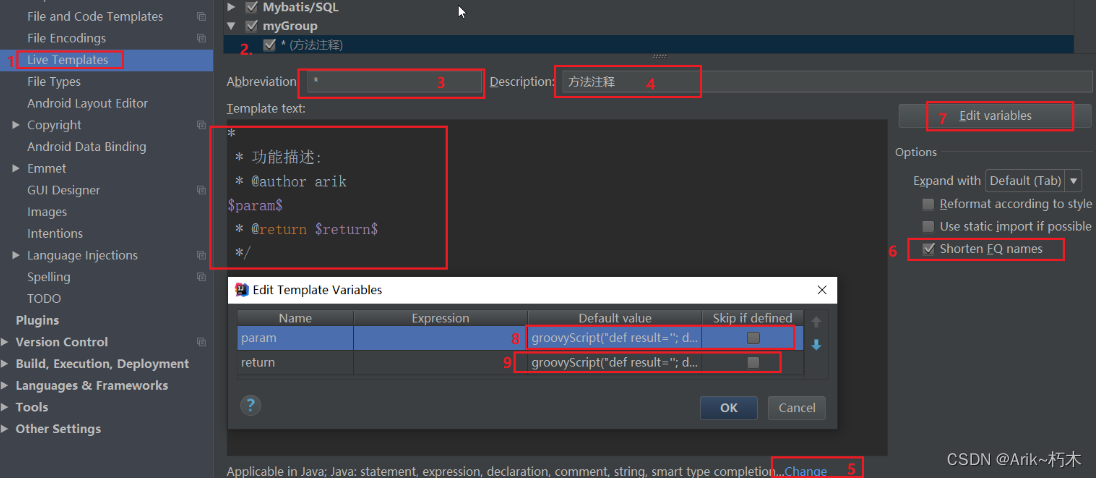1098x478 pixels.
Task: Click inside the Template text editor
Action: click(x=557, y=287)
